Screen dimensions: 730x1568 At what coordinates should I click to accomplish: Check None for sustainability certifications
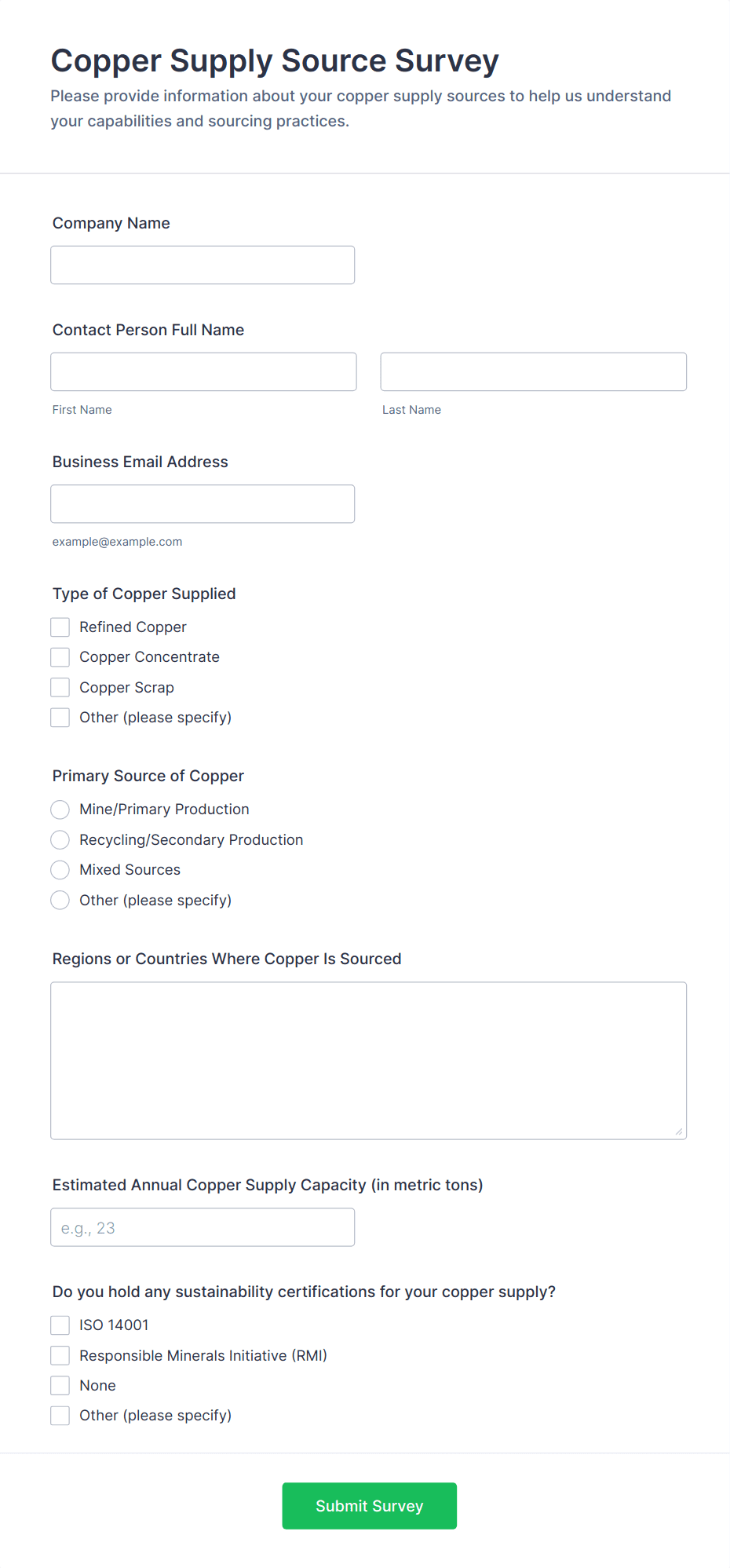coord(60,1385)
